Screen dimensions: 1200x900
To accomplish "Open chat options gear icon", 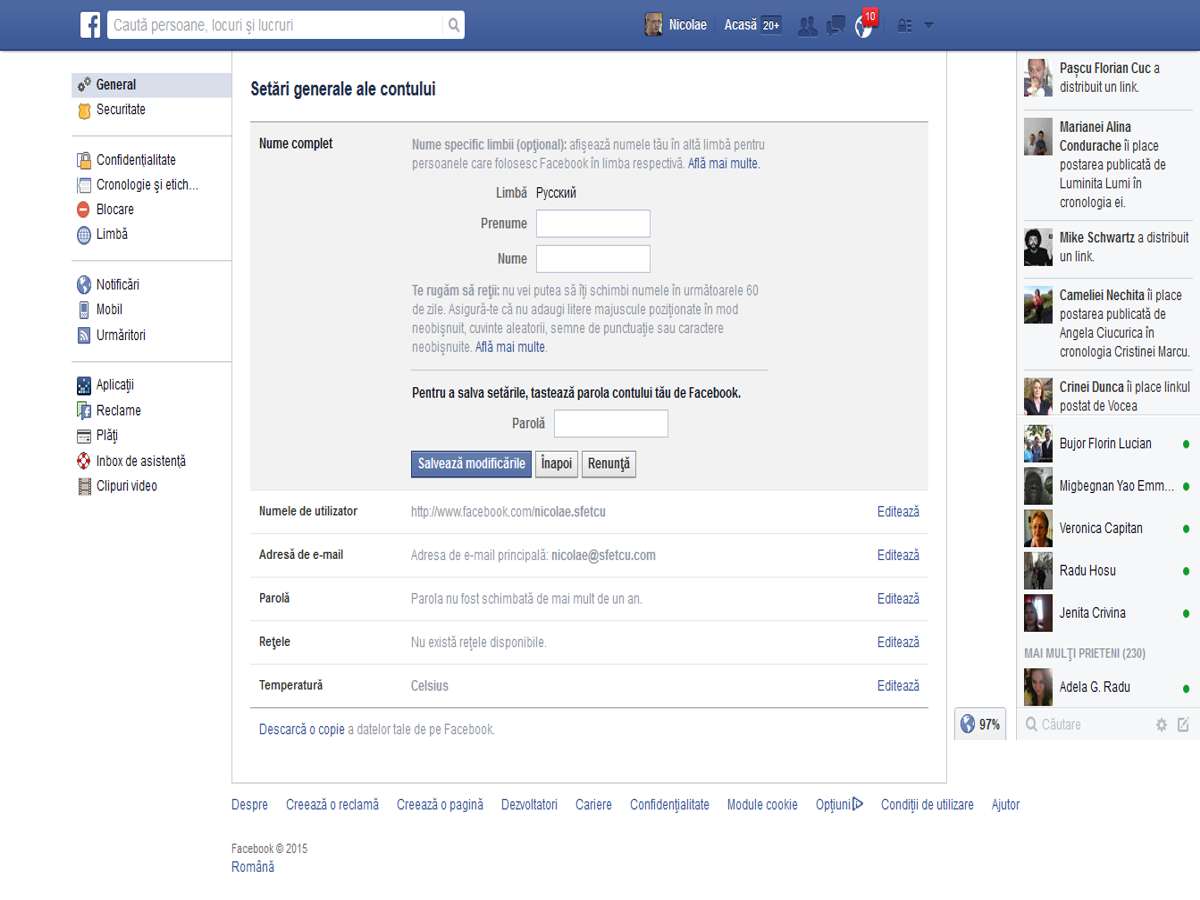I will 1161,725.
